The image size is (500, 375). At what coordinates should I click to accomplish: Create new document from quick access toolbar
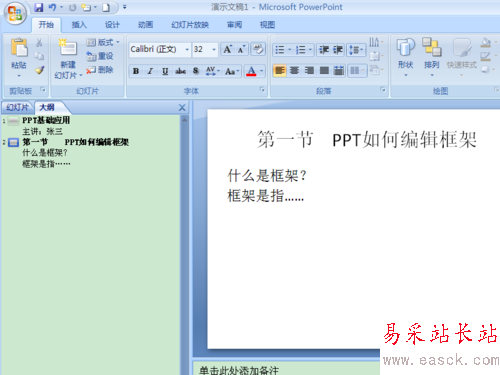[106, 7]
